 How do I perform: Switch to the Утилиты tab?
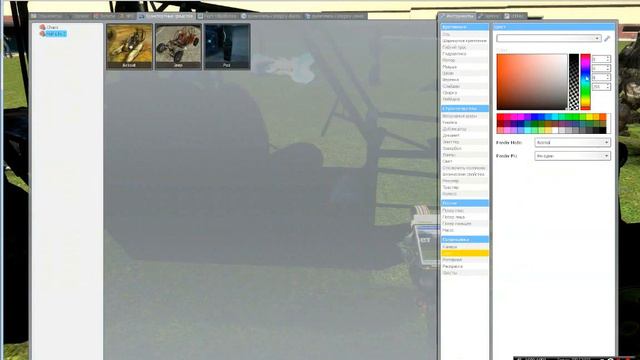click(489, 16)
